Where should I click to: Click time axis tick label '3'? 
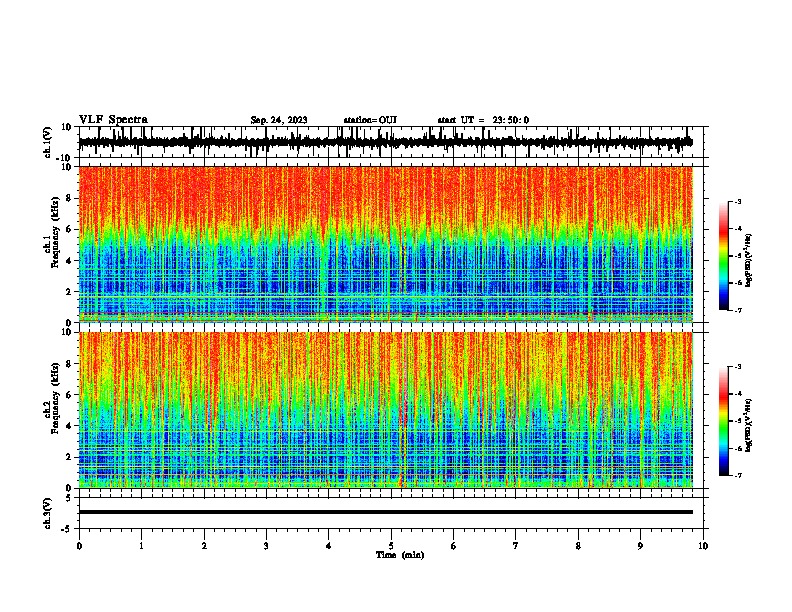(266, 546)
